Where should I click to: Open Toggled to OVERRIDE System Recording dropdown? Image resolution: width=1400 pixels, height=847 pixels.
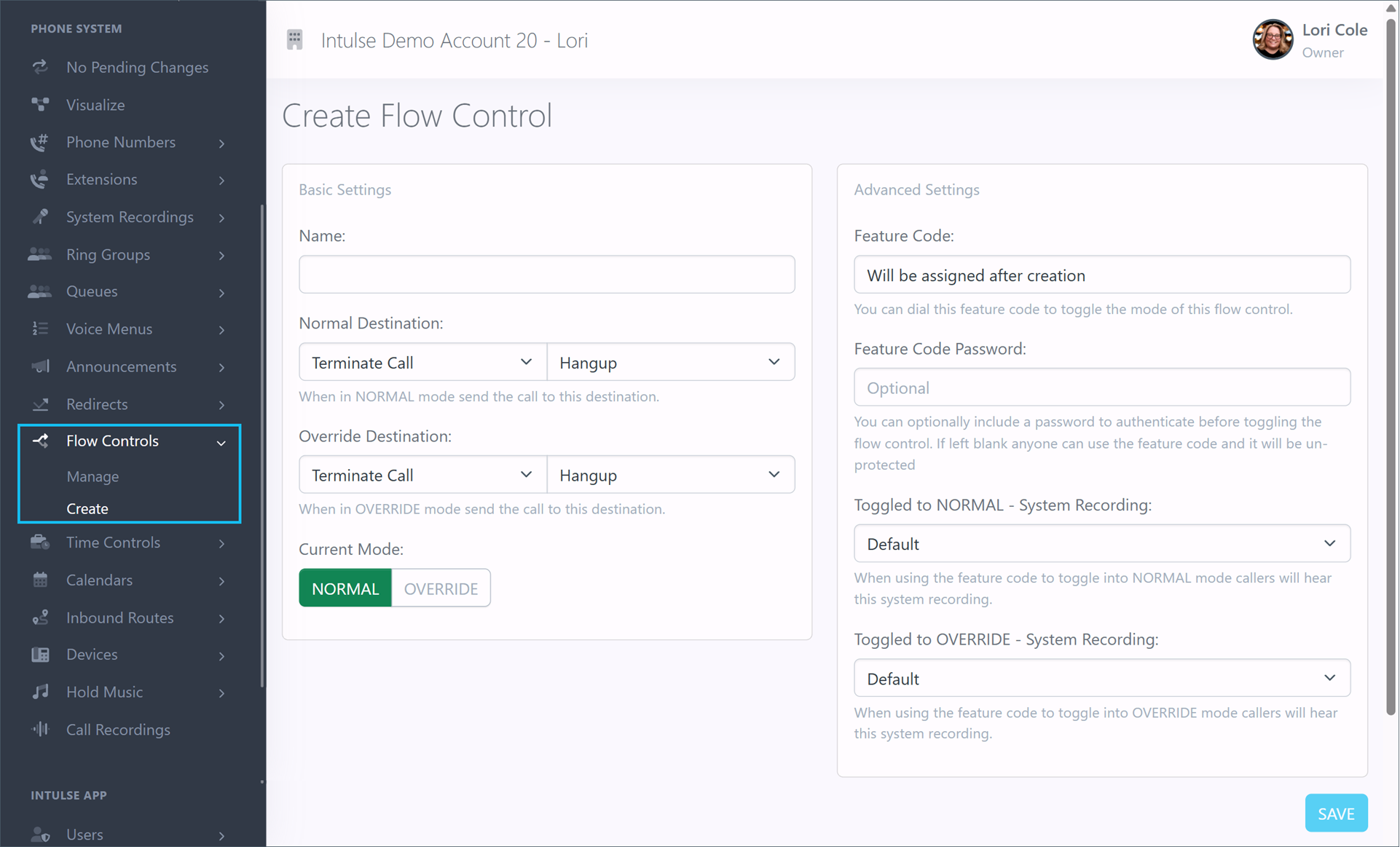click(x=1102, y=678)
